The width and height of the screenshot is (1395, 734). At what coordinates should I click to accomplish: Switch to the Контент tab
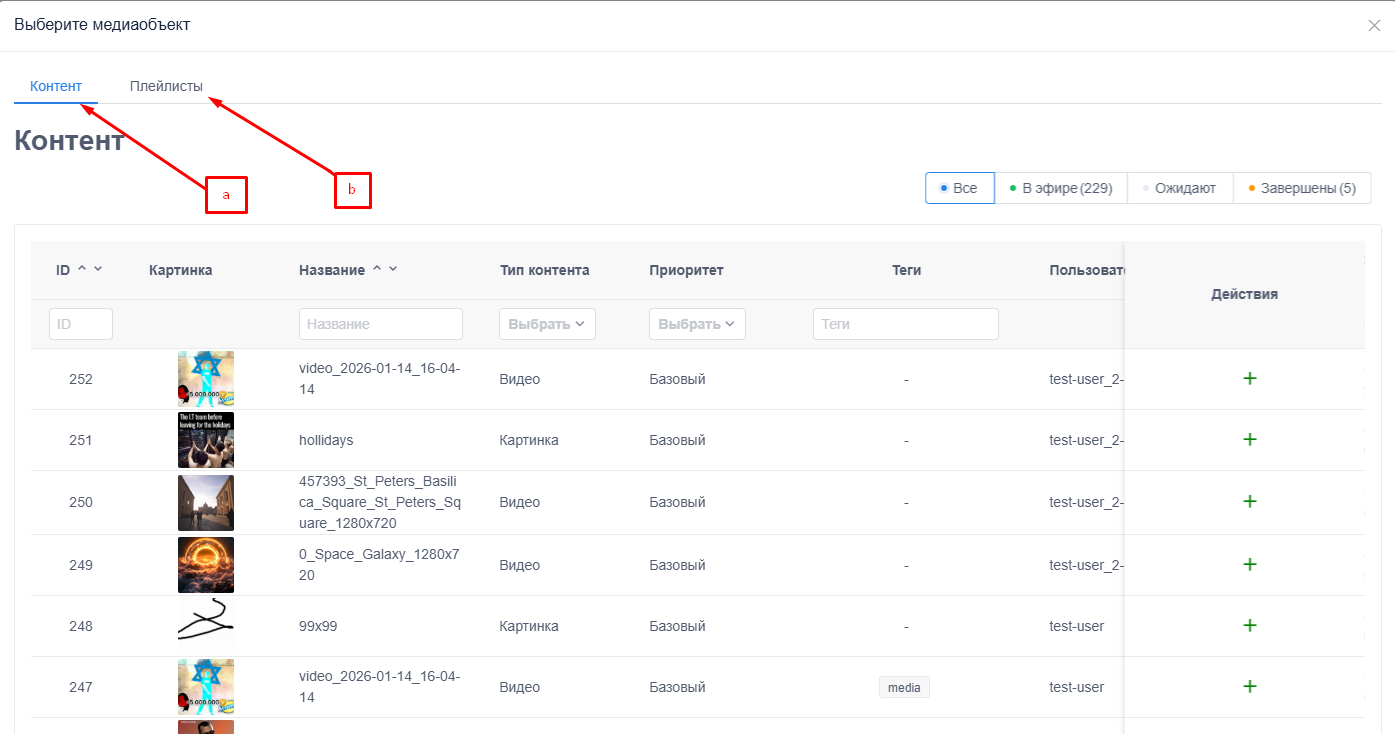[56, 86]
